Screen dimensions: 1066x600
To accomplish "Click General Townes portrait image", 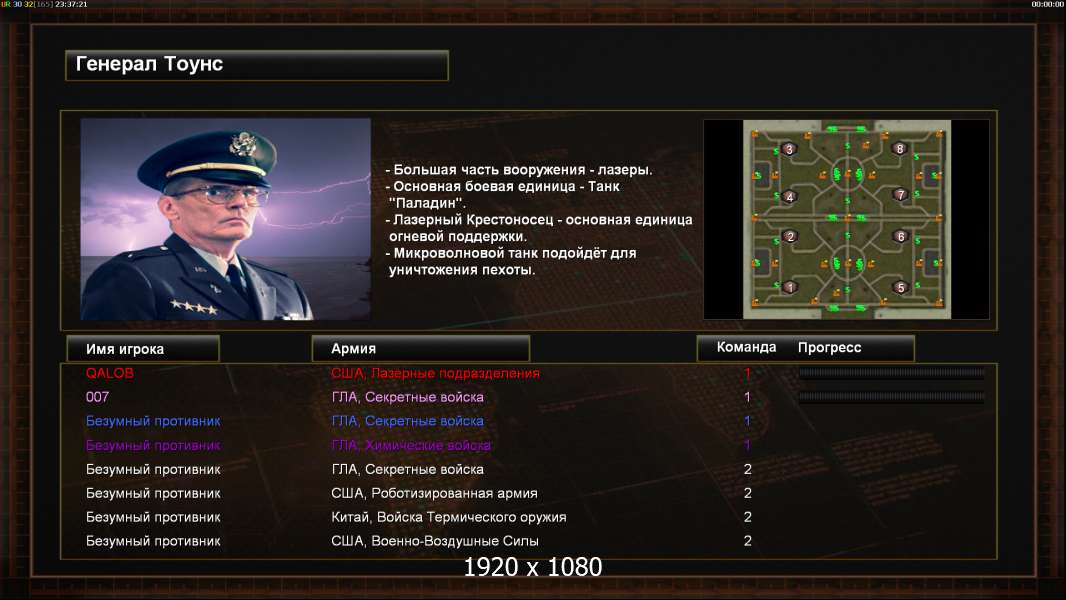I will 226,219.
